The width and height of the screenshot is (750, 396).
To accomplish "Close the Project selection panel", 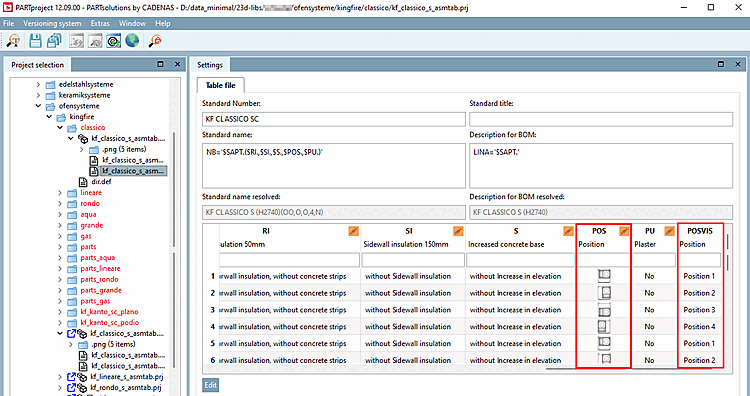I will click(177, 65).
